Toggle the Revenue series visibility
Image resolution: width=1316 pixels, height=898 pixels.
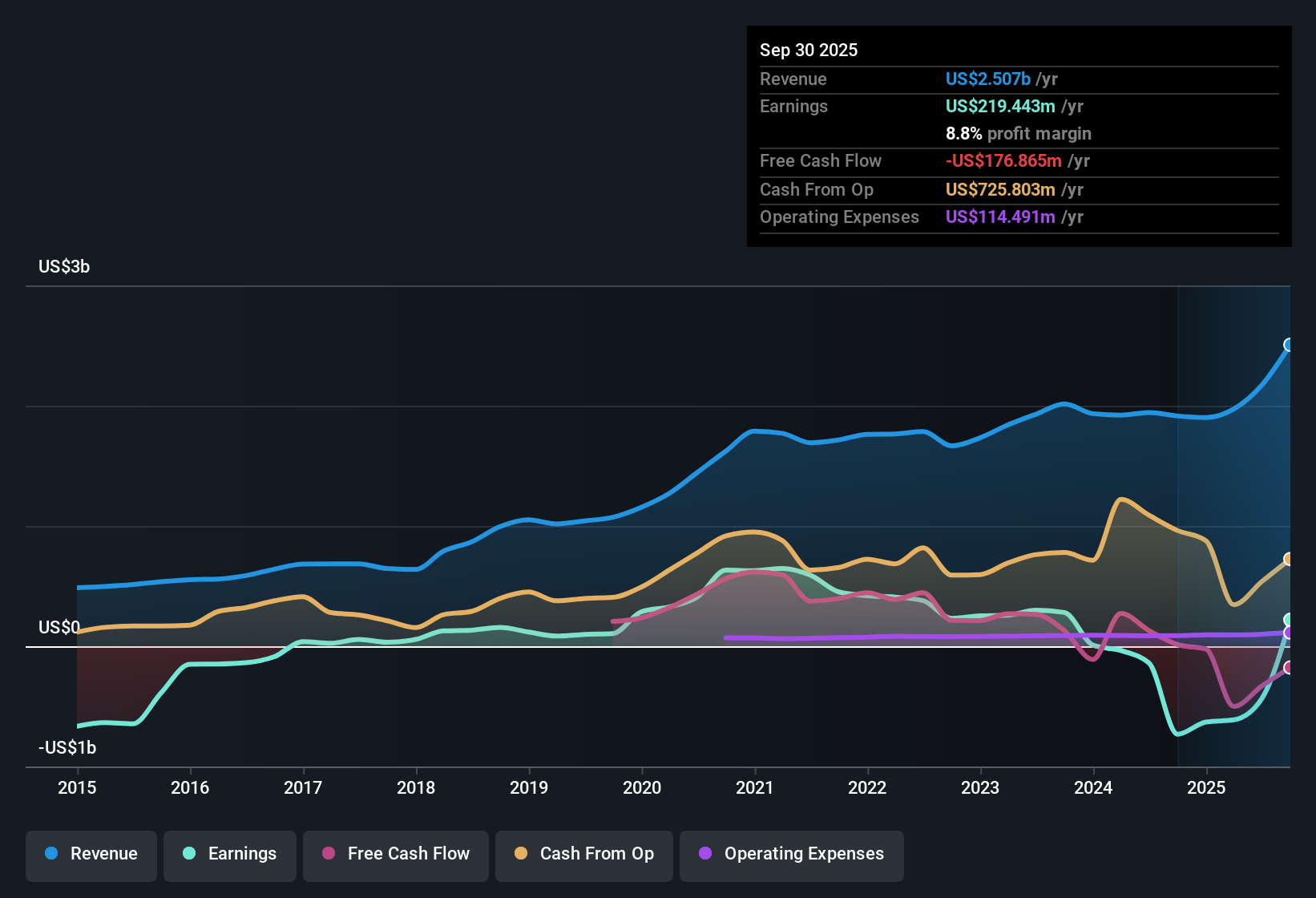pos(91,854)
